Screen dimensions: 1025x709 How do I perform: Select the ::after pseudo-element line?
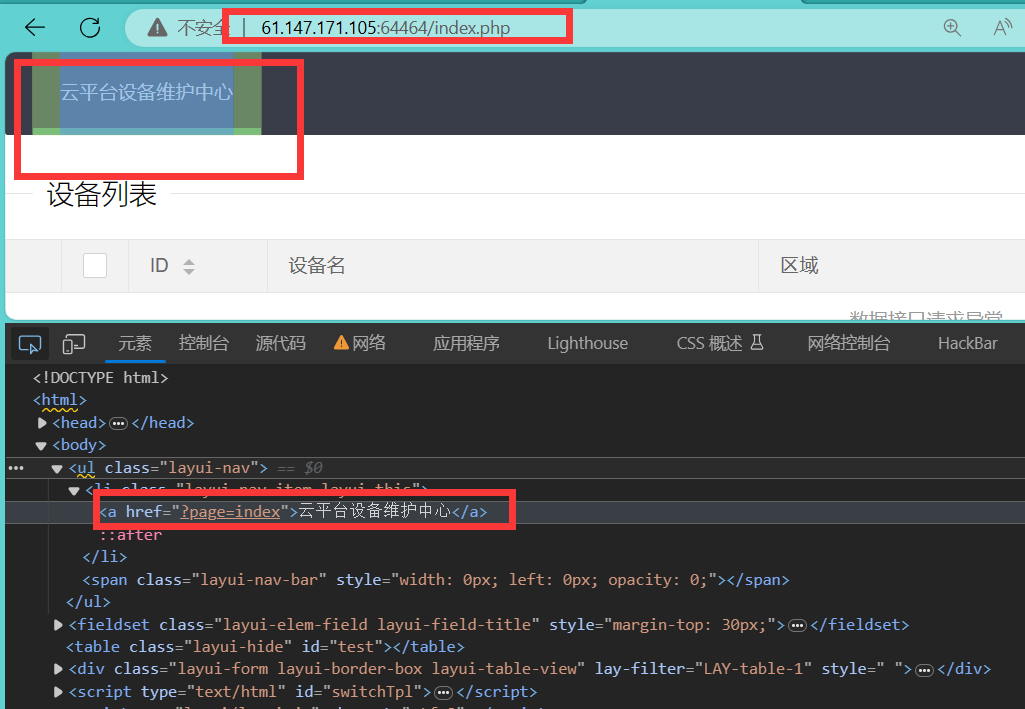click(131, 535)
